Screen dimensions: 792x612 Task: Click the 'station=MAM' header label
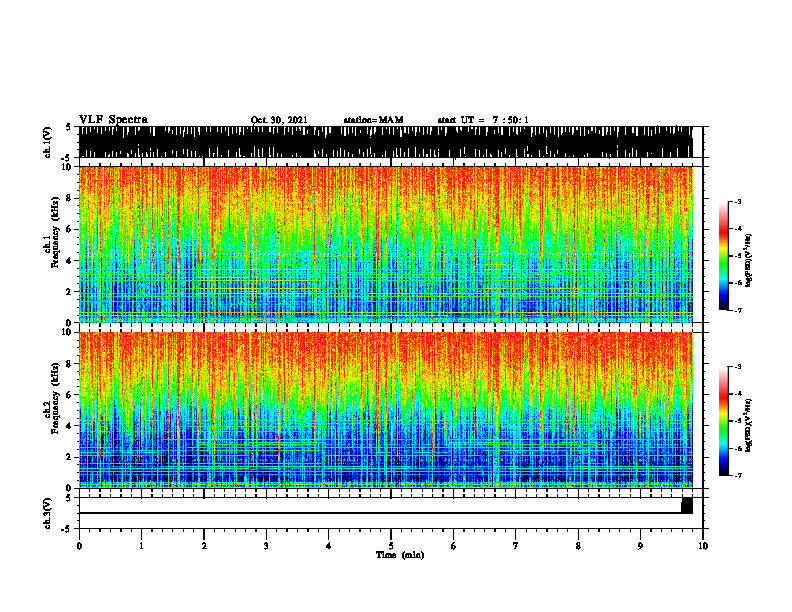pyautogui.click(x=373, y=120)
